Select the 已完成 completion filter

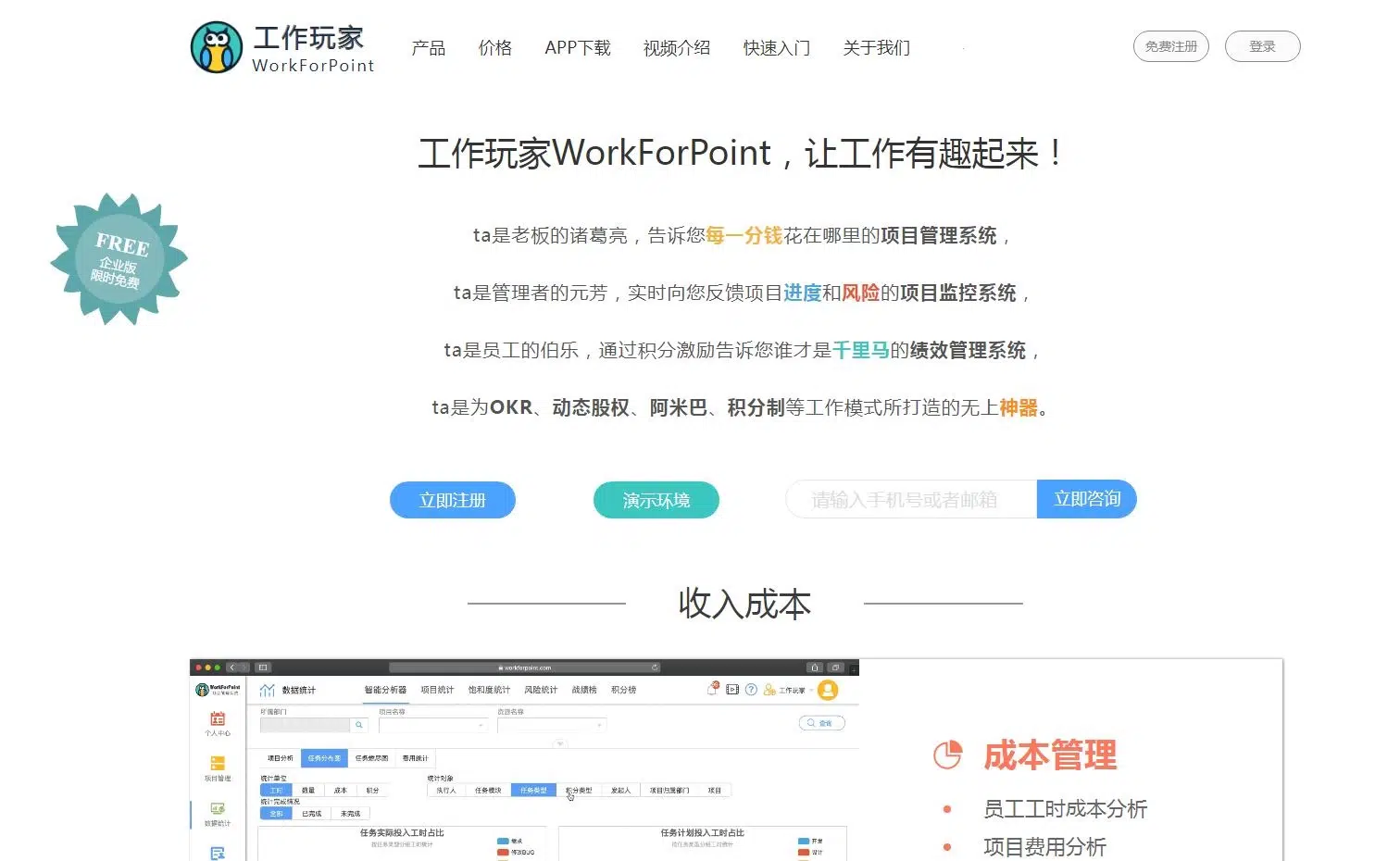point(311,813)
